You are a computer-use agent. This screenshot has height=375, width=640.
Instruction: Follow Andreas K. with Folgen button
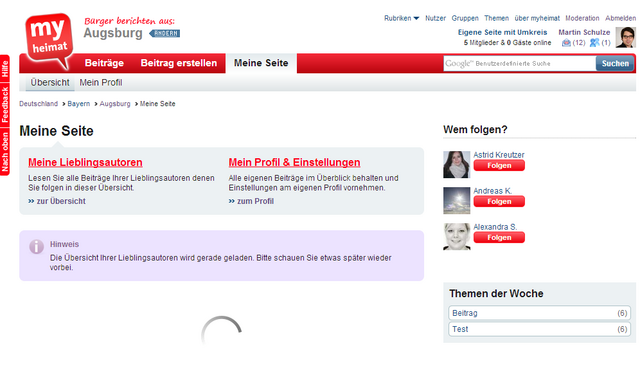click(499, 202)
